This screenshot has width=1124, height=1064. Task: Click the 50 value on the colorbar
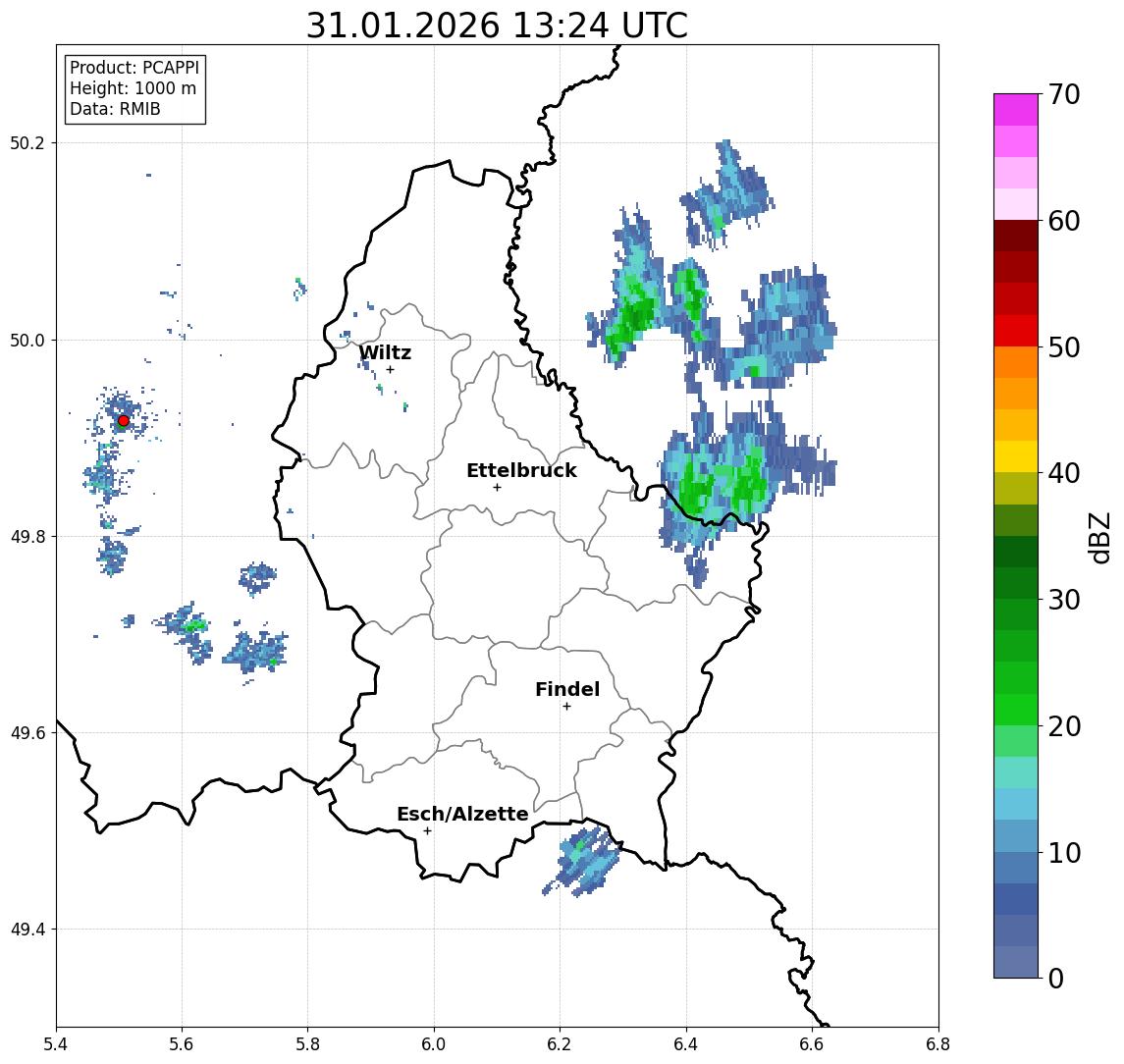[x=1064, y=347]
